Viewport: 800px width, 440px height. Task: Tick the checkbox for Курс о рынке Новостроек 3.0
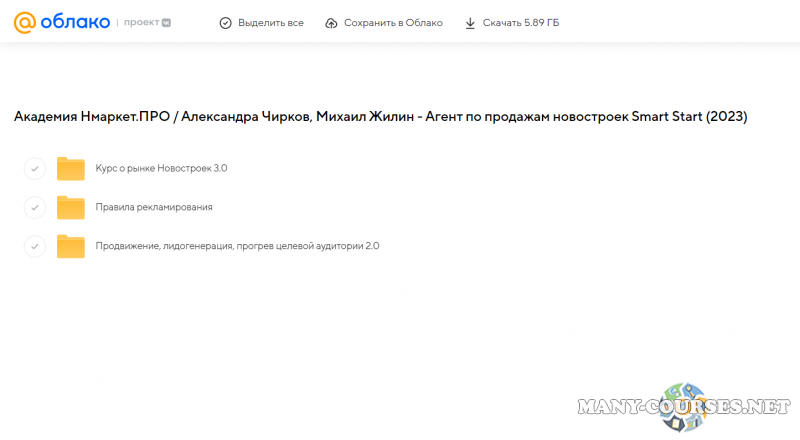tap(35, 169)
